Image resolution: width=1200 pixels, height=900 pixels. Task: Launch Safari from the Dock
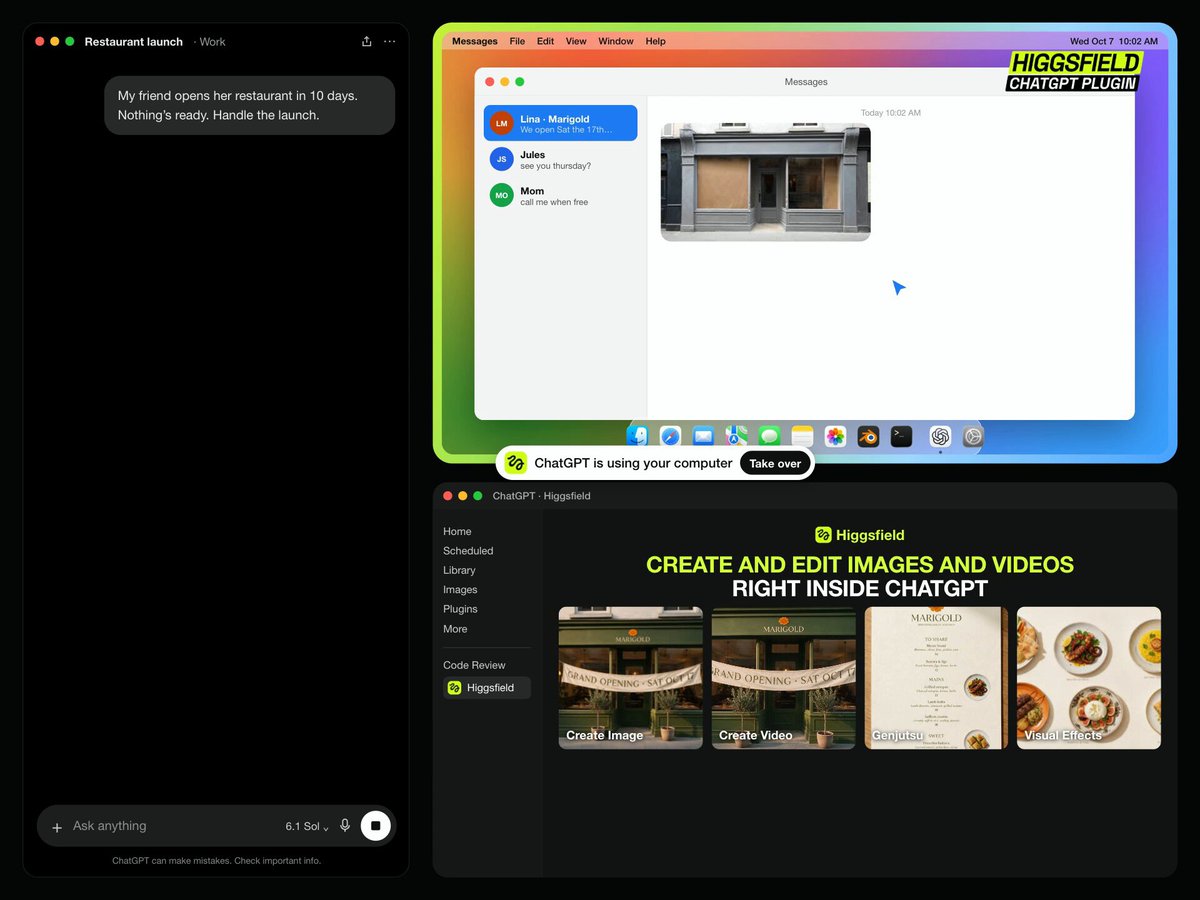[x=670, y=436]
